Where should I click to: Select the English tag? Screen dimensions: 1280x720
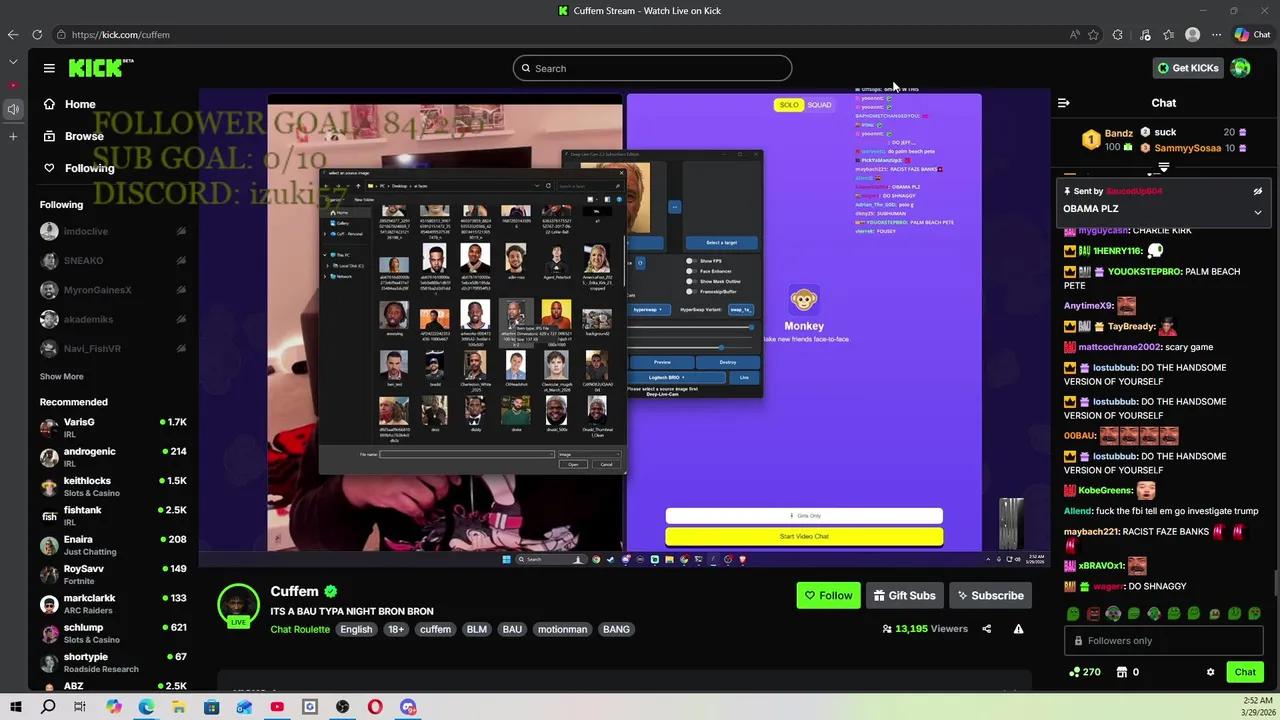click(356, 629)
